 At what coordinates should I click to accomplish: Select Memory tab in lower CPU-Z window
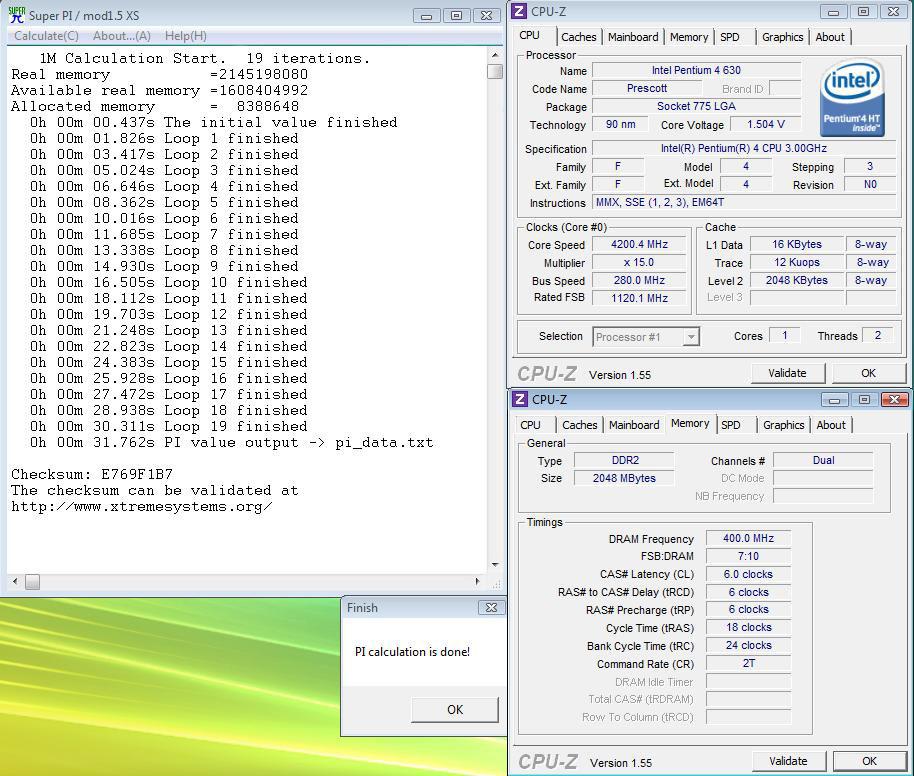[x=690, y=423]
